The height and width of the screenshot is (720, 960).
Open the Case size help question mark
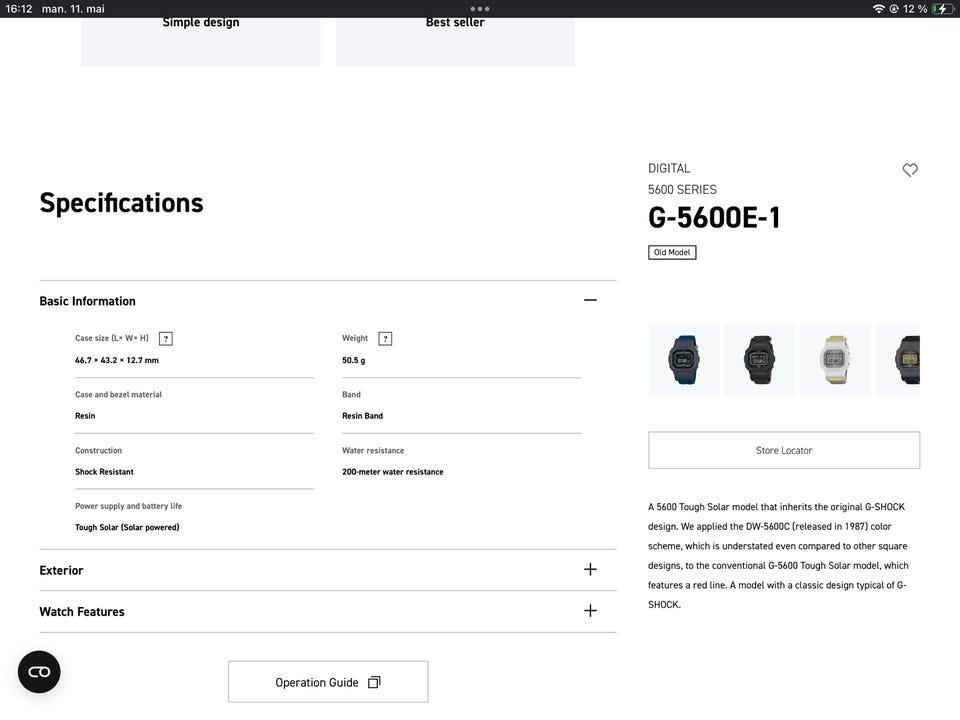[x=165, y=339]
